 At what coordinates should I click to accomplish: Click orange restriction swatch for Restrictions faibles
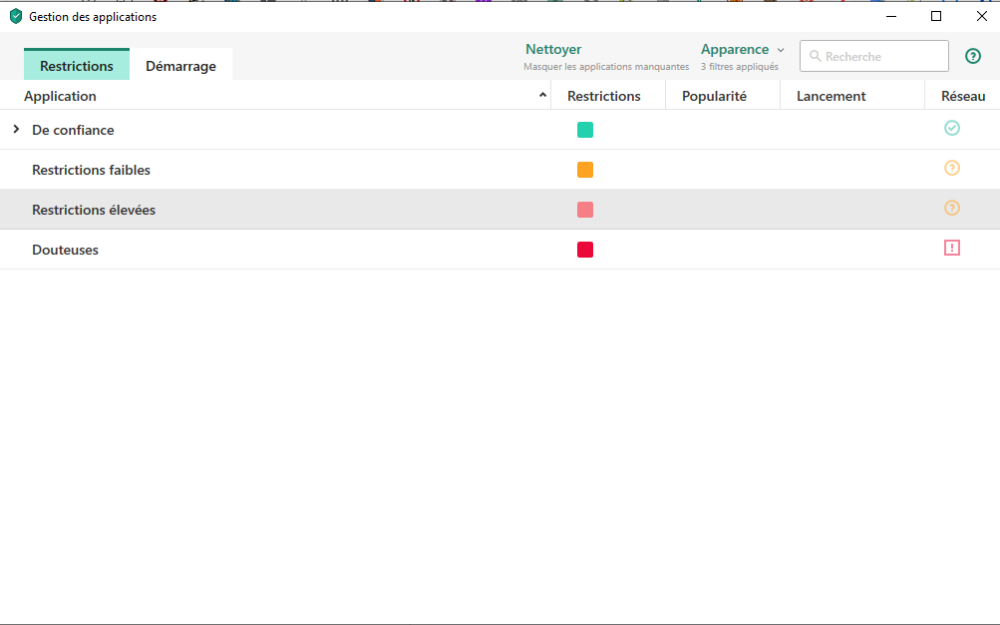point(585,170)
